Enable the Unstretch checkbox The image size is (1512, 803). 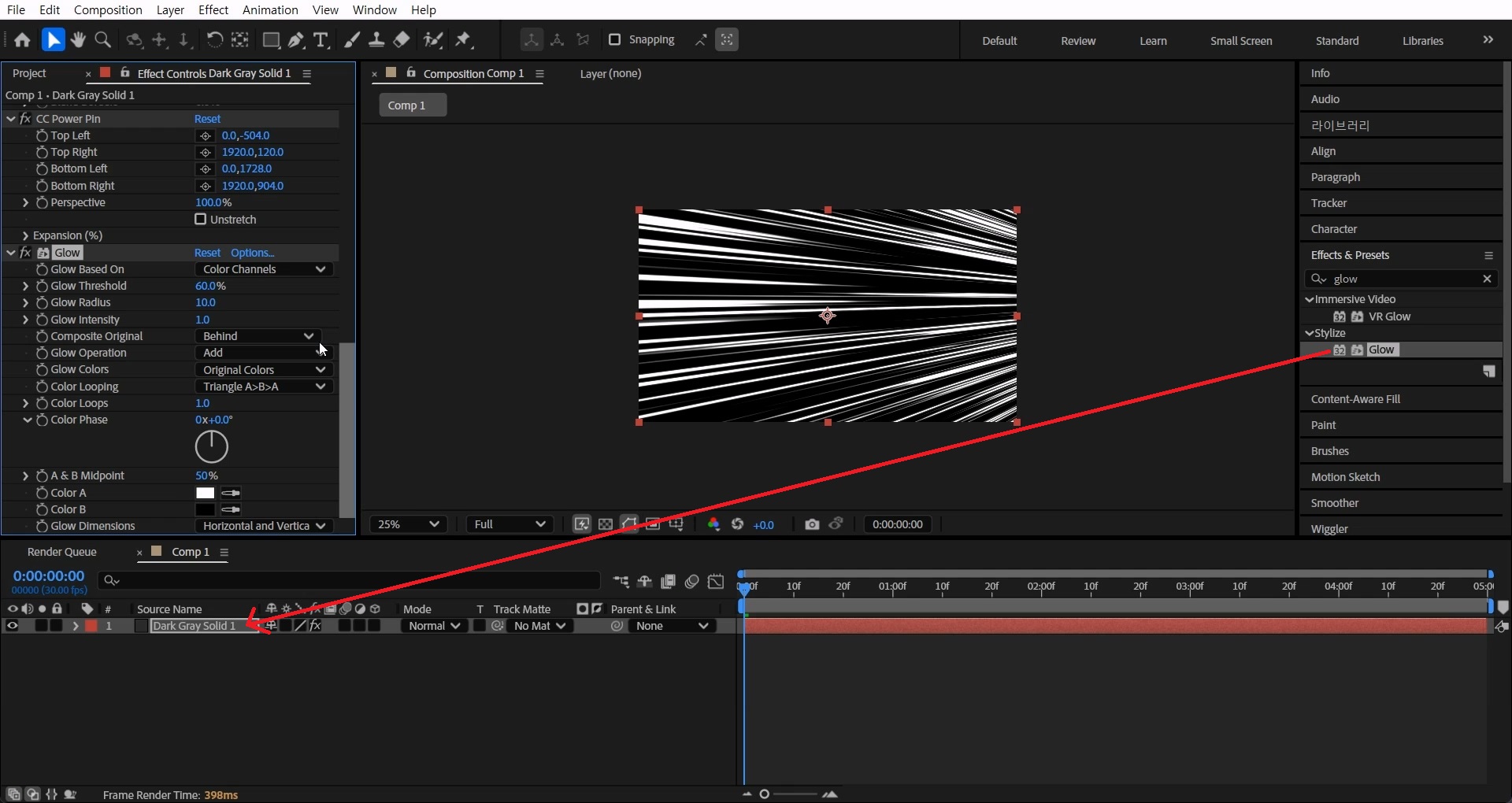coord(200,219)
